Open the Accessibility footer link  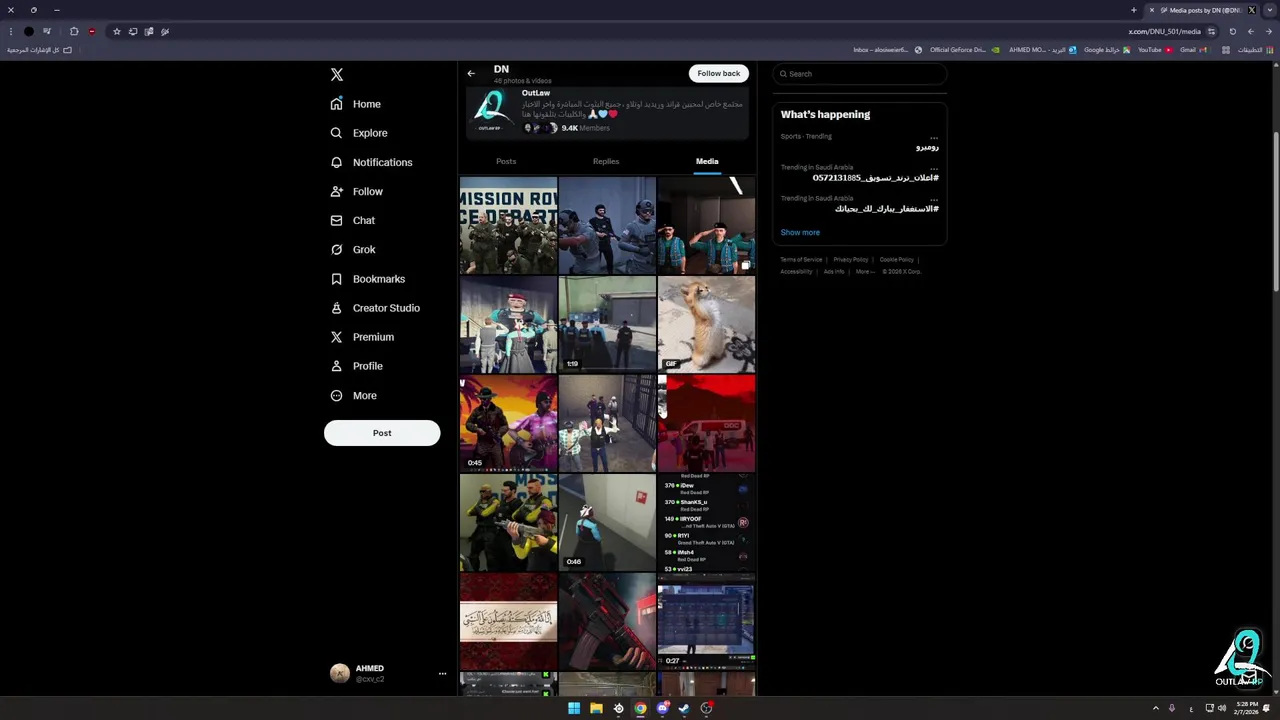(797, 272)
